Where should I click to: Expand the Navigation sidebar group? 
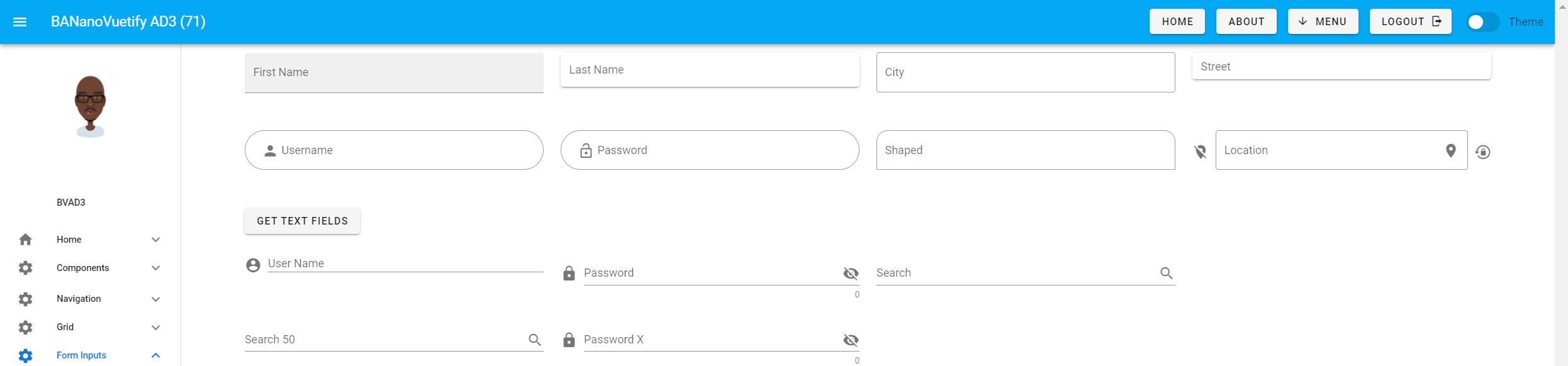155,299
